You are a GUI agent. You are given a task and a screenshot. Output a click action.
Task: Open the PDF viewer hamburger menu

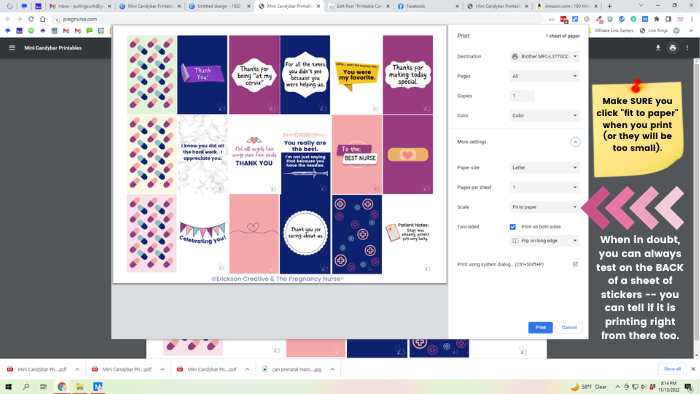(12, 48)
